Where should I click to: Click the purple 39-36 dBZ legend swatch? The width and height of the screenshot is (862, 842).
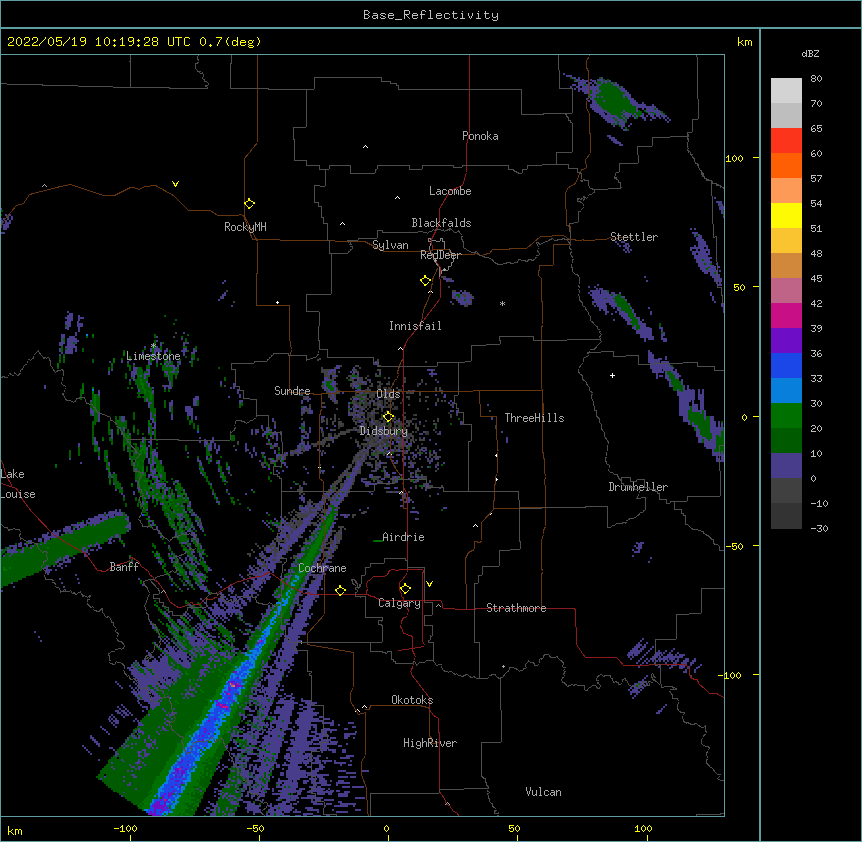786,341
